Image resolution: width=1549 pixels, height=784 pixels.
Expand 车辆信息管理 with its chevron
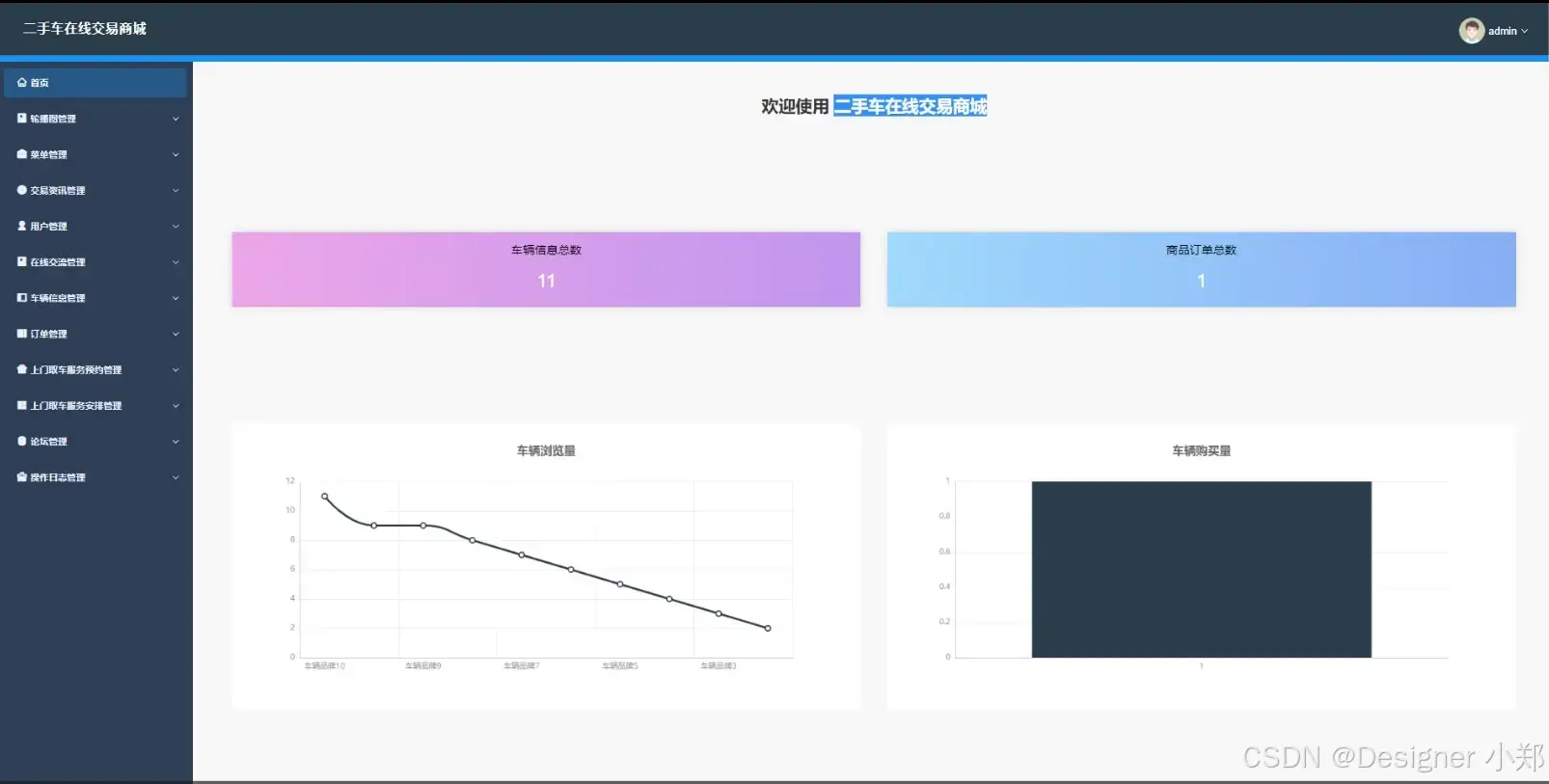click(x=176, y=298)
